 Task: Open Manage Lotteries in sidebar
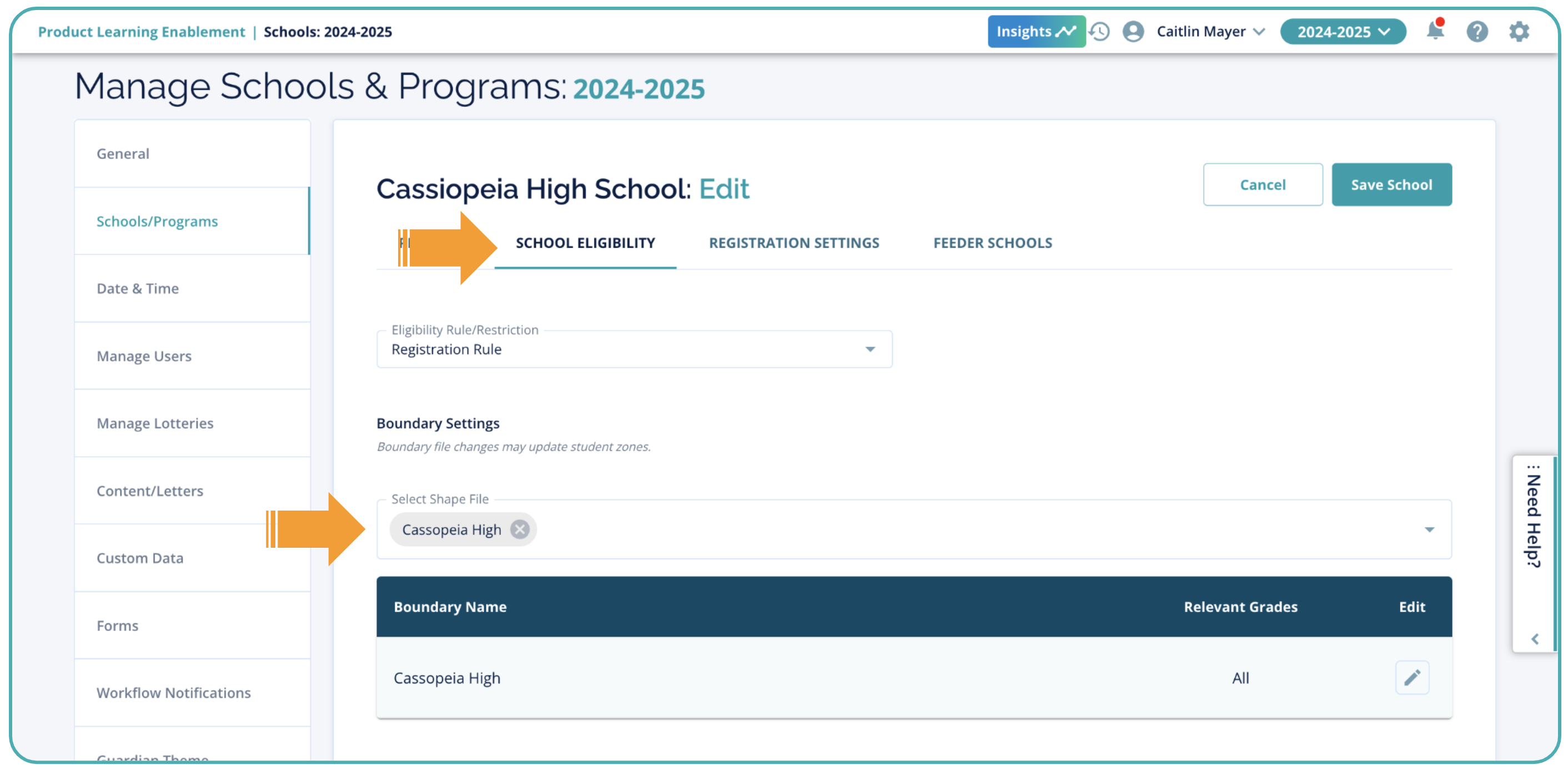coord(155,423)
